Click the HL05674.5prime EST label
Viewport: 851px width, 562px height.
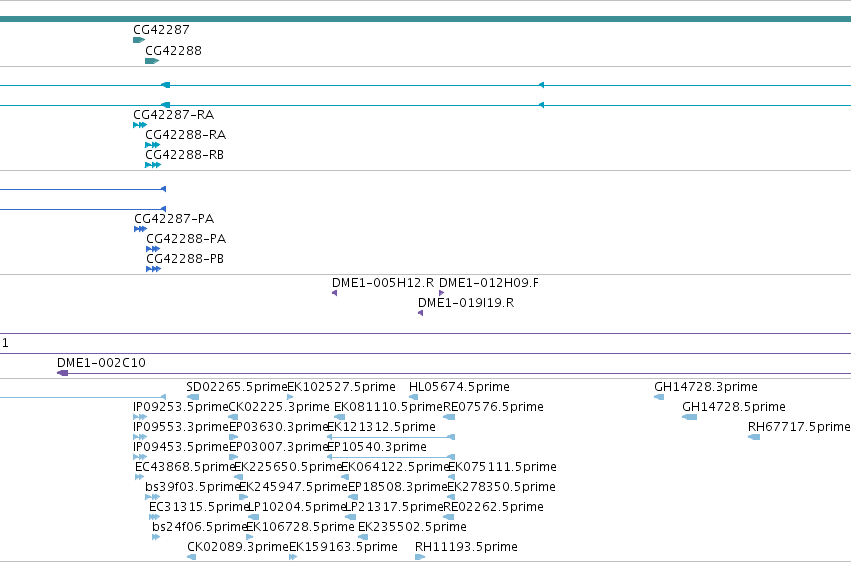coord(459,387)
